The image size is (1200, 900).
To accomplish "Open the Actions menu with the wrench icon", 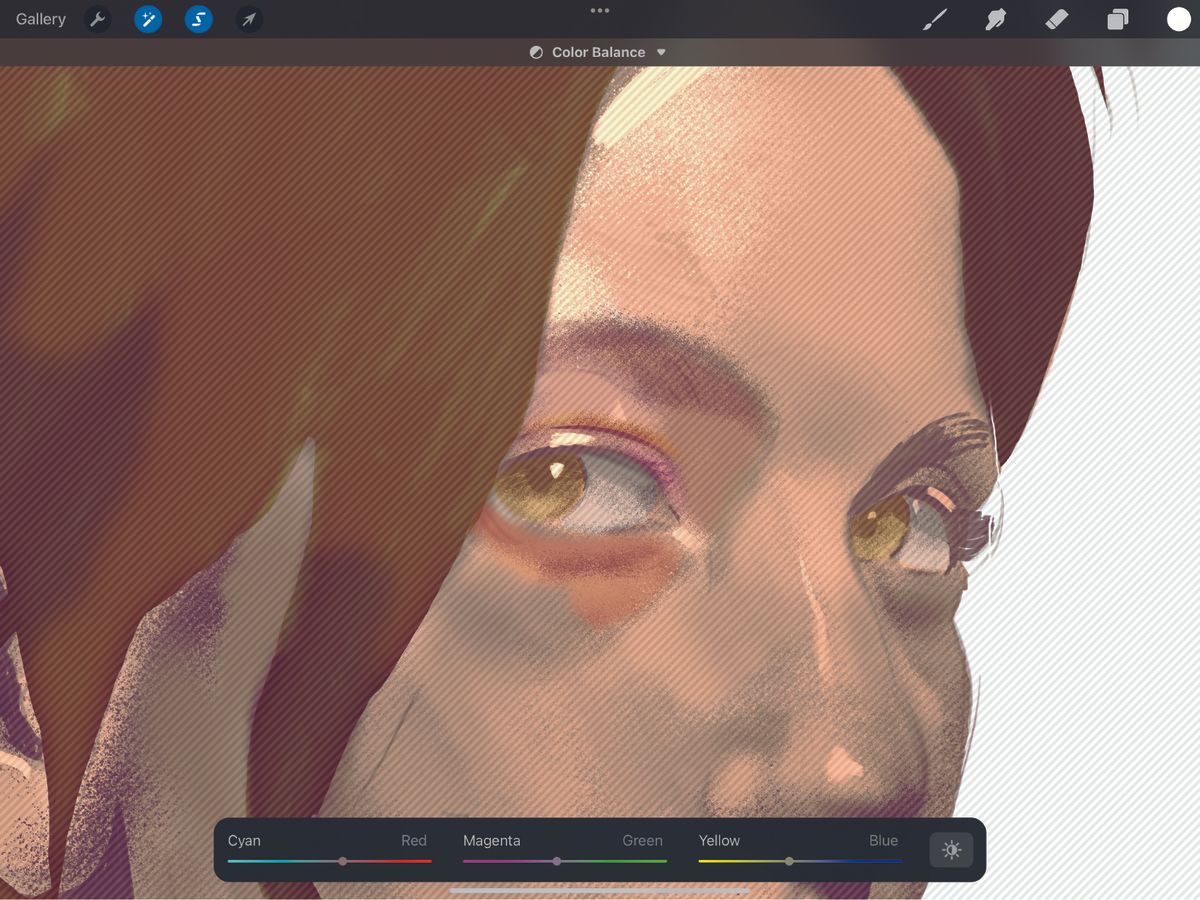I will pos(97,19).
